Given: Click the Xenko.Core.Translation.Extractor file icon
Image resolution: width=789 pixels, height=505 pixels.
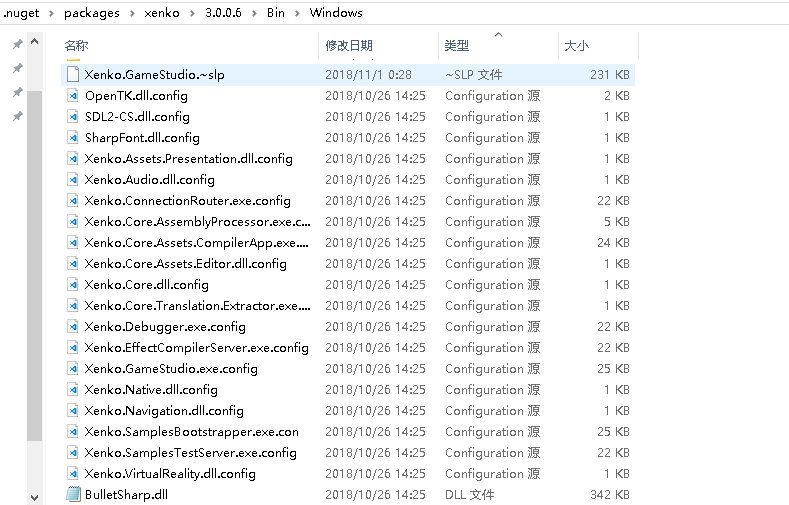Looking at the screenshot, I should 73,306.
